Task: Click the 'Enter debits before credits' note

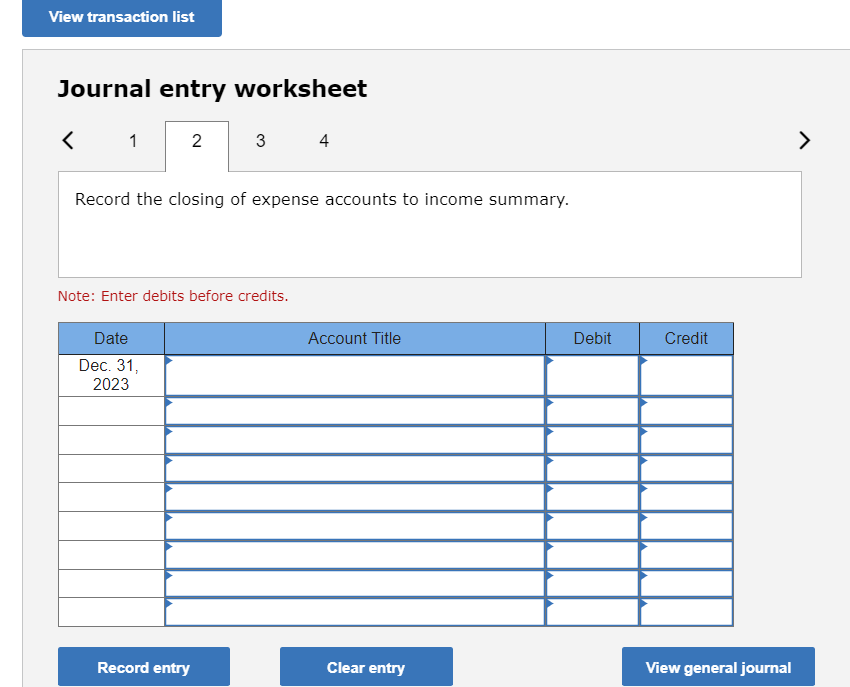Action: coord(173,296)
